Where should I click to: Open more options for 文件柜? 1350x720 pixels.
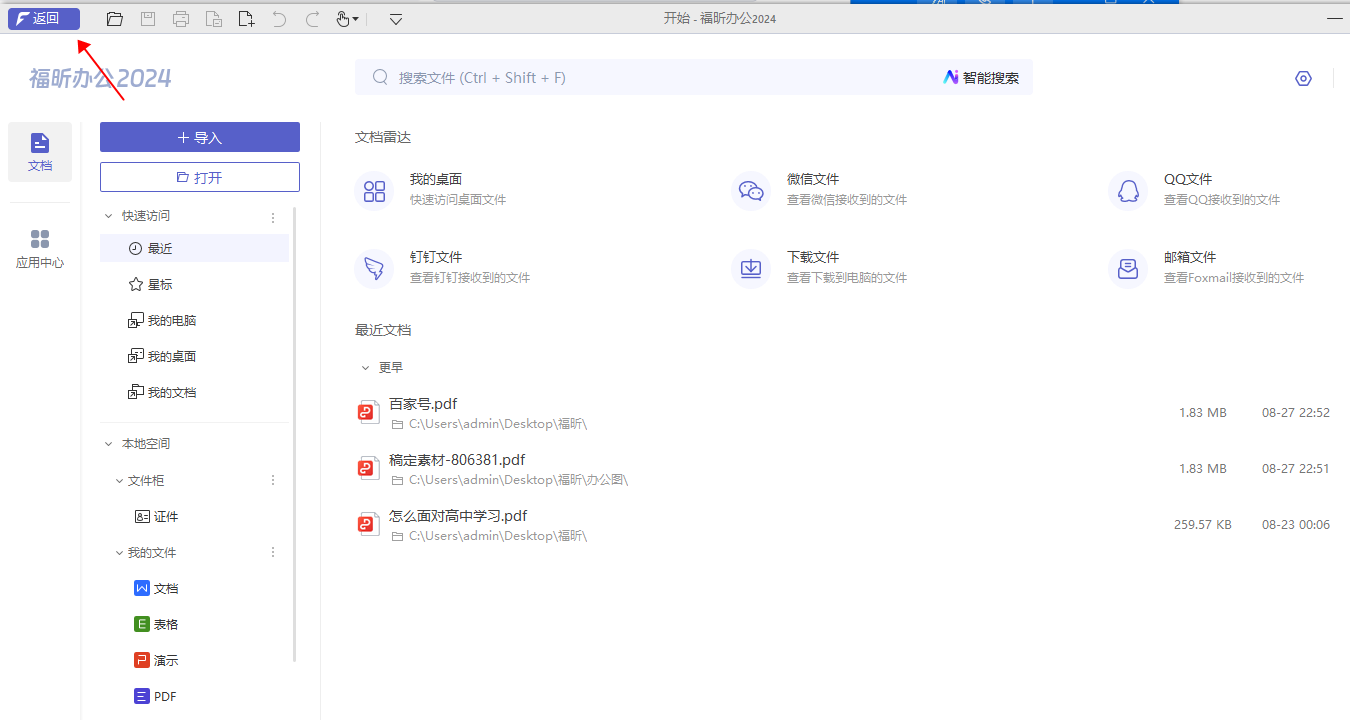click(x=273, y=481)
